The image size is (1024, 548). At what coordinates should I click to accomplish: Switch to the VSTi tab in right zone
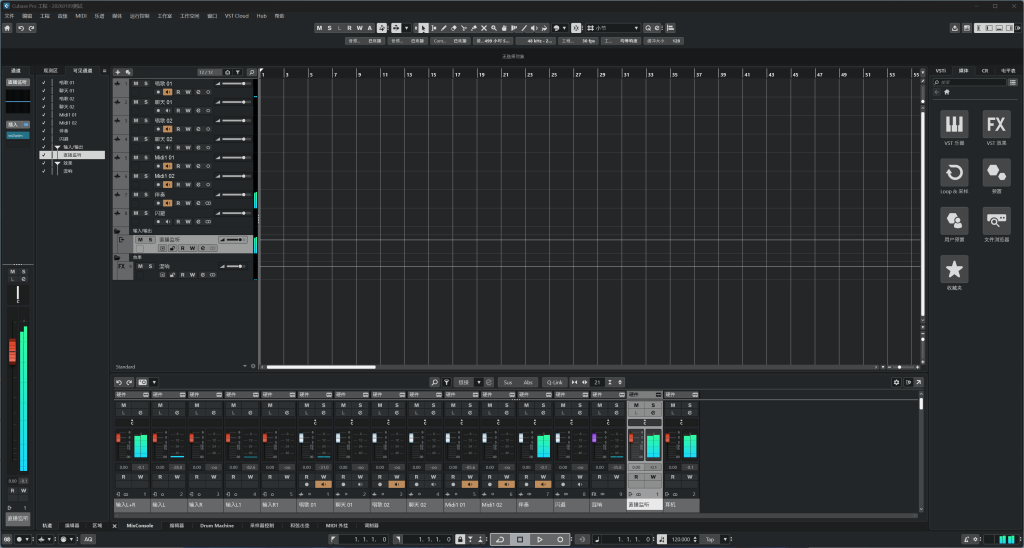[940, 71]
